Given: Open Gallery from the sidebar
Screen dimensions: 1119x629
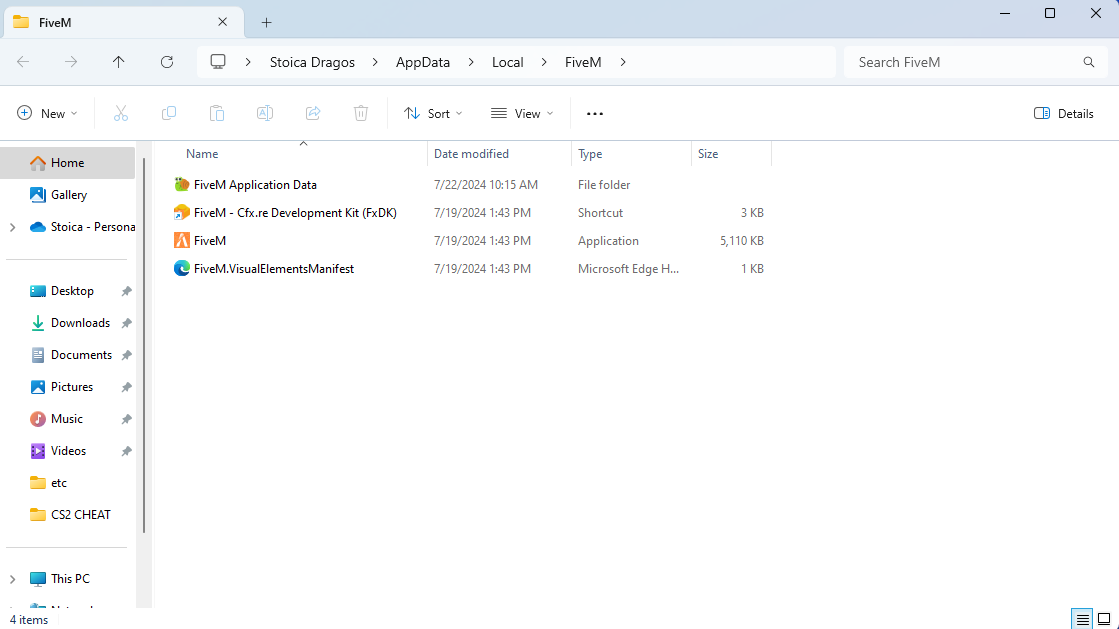Looking at the screenshot, I should (68, 194).
